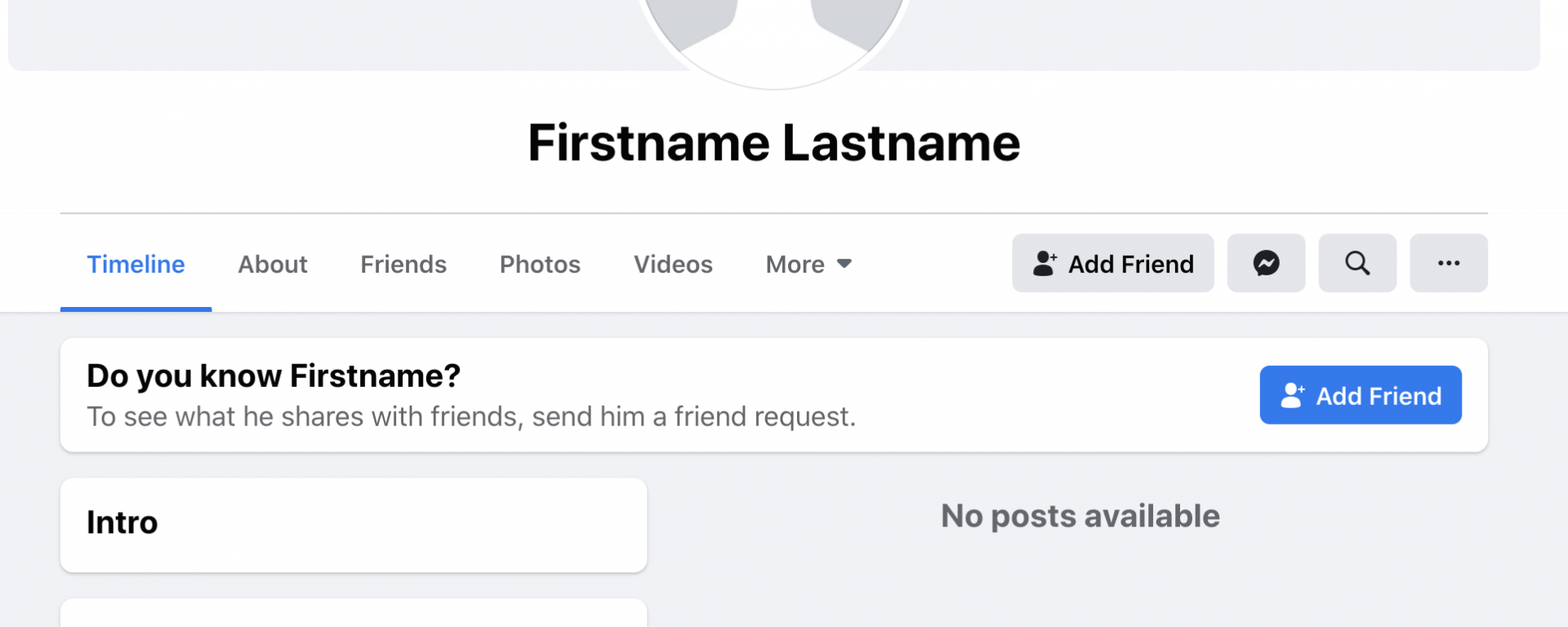
Task: Open the three-dot more options button
Action: pos(1449,263)
